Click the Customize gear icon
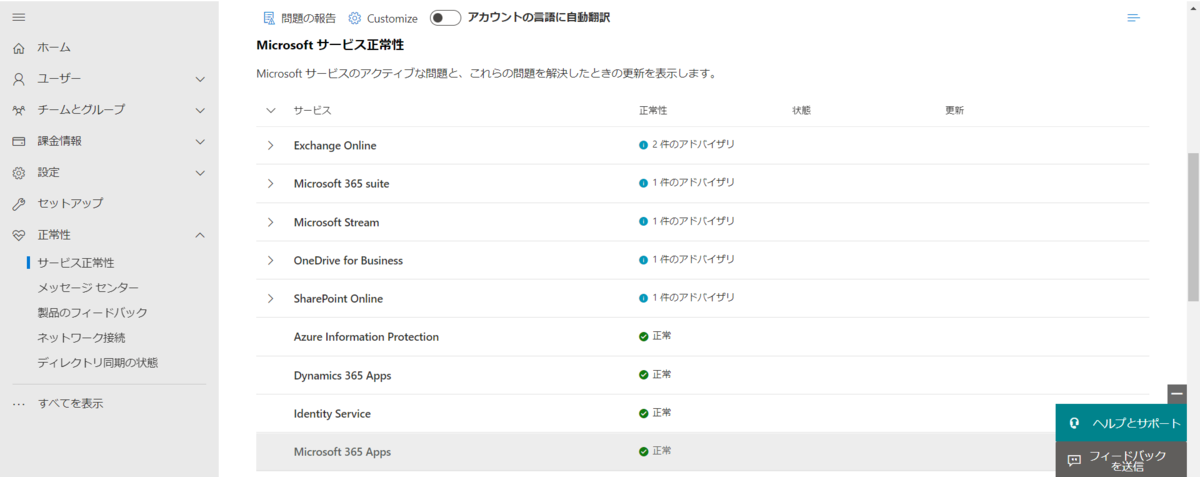This screenshot has height=477, width=1200. (354, 18)
